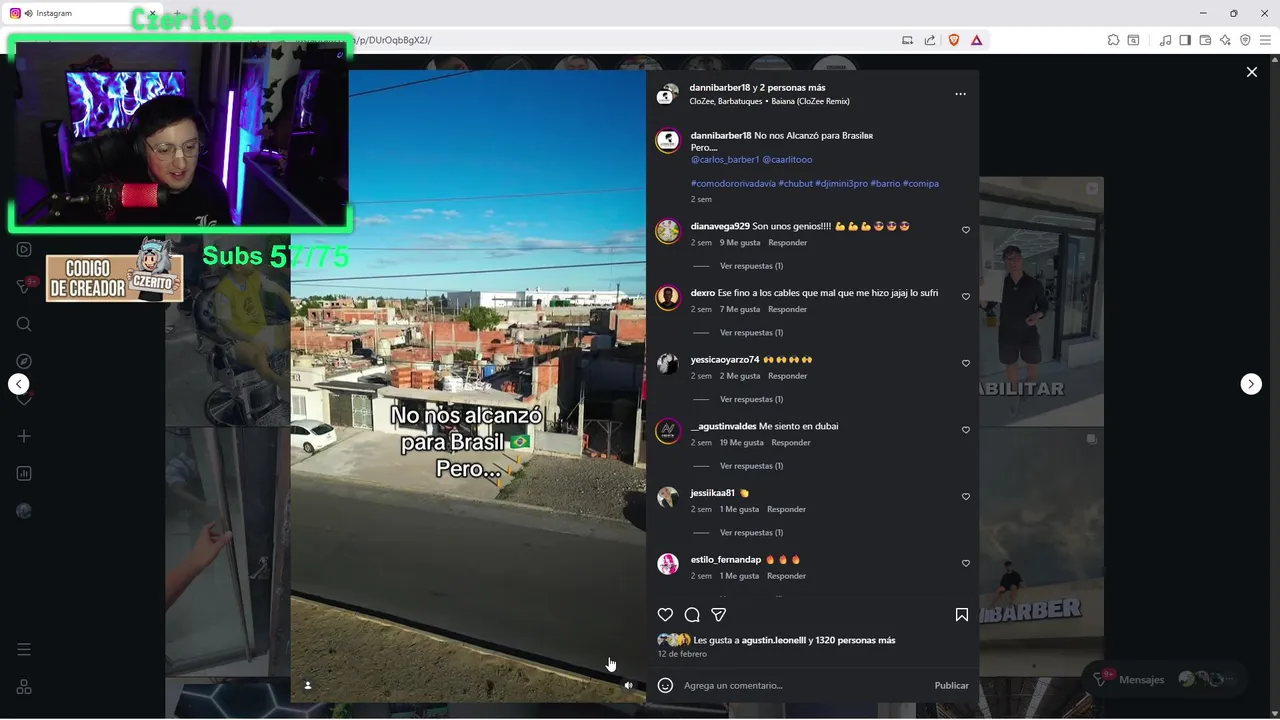1280x720 pixels.
Task: Open browser Extensions puzzle icon
Action: pos(1113,40)
